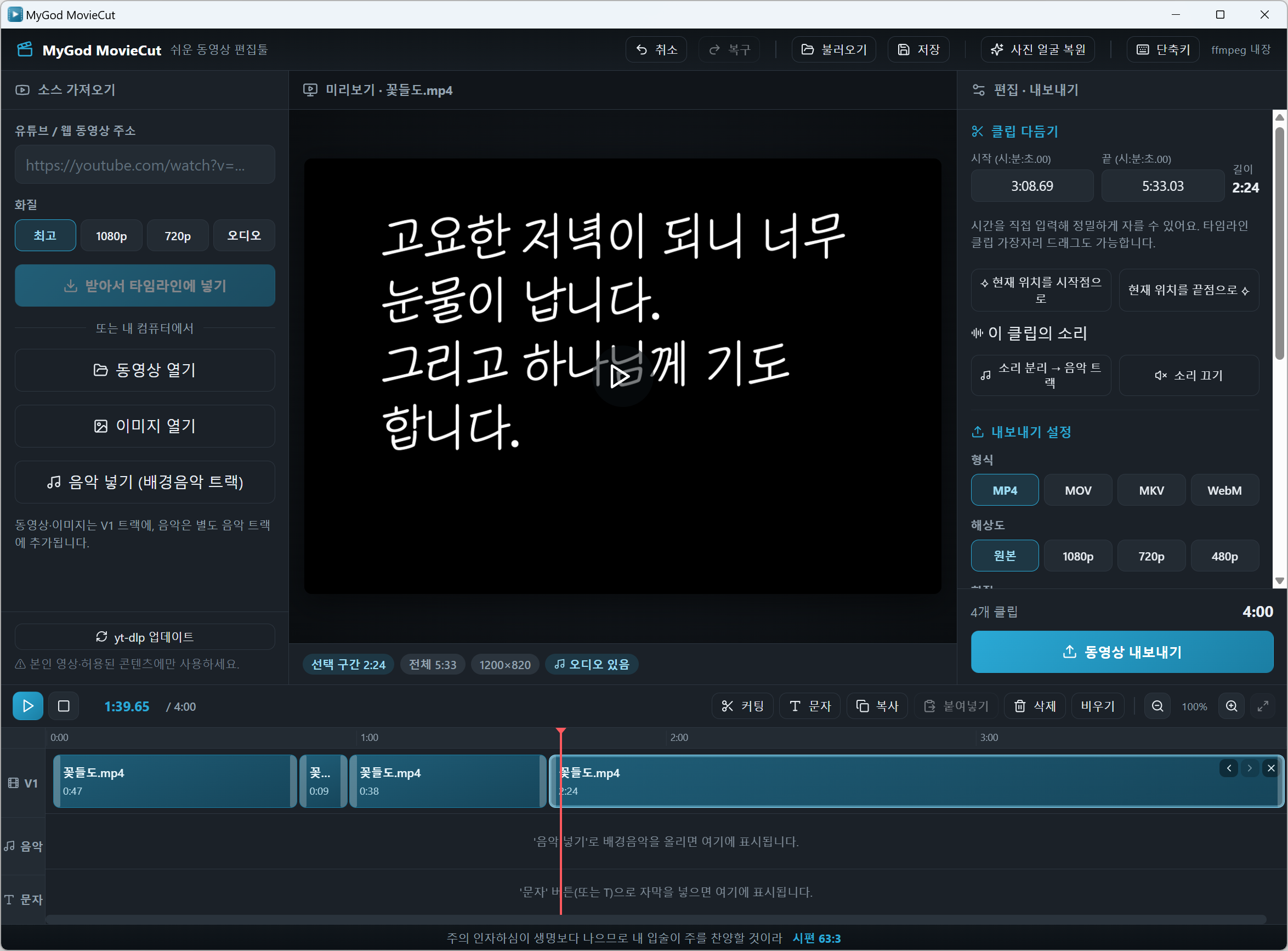This screenshot has width=1288, height=951.
Task: Click the play overlay in the preview
Action: 622,376
